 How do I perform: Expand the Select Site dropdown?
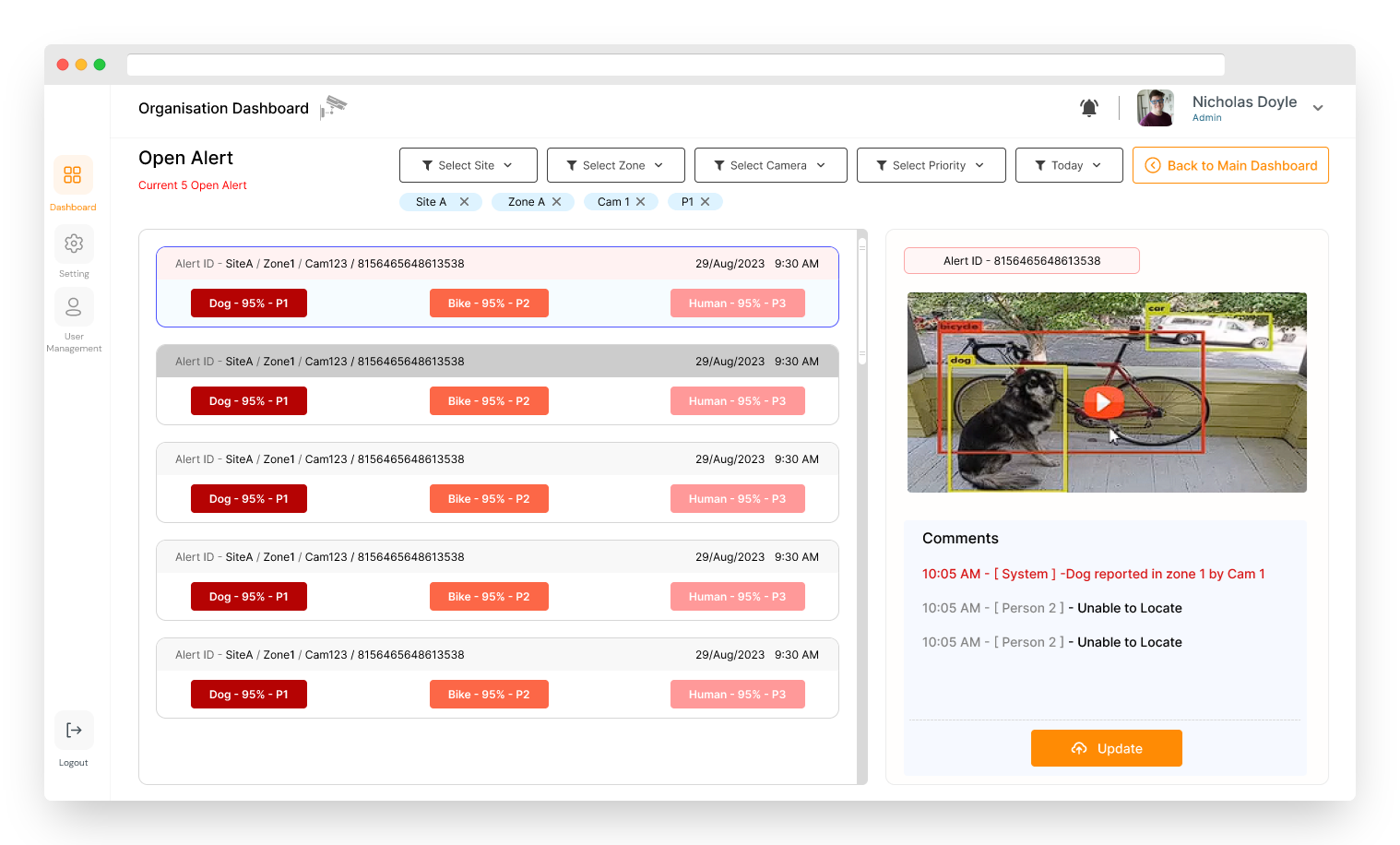[x=468, y=166]
